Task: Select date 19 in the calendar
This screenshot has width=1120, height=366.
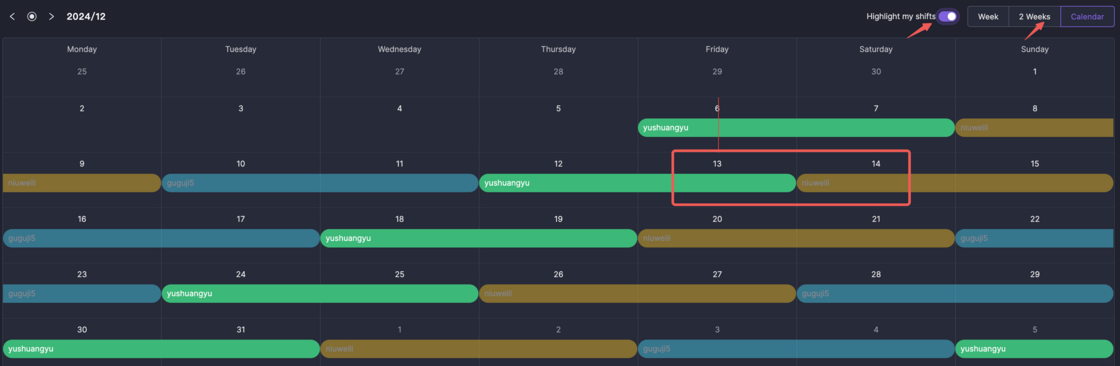Action: pyautogui.click(x=558, y=219)
